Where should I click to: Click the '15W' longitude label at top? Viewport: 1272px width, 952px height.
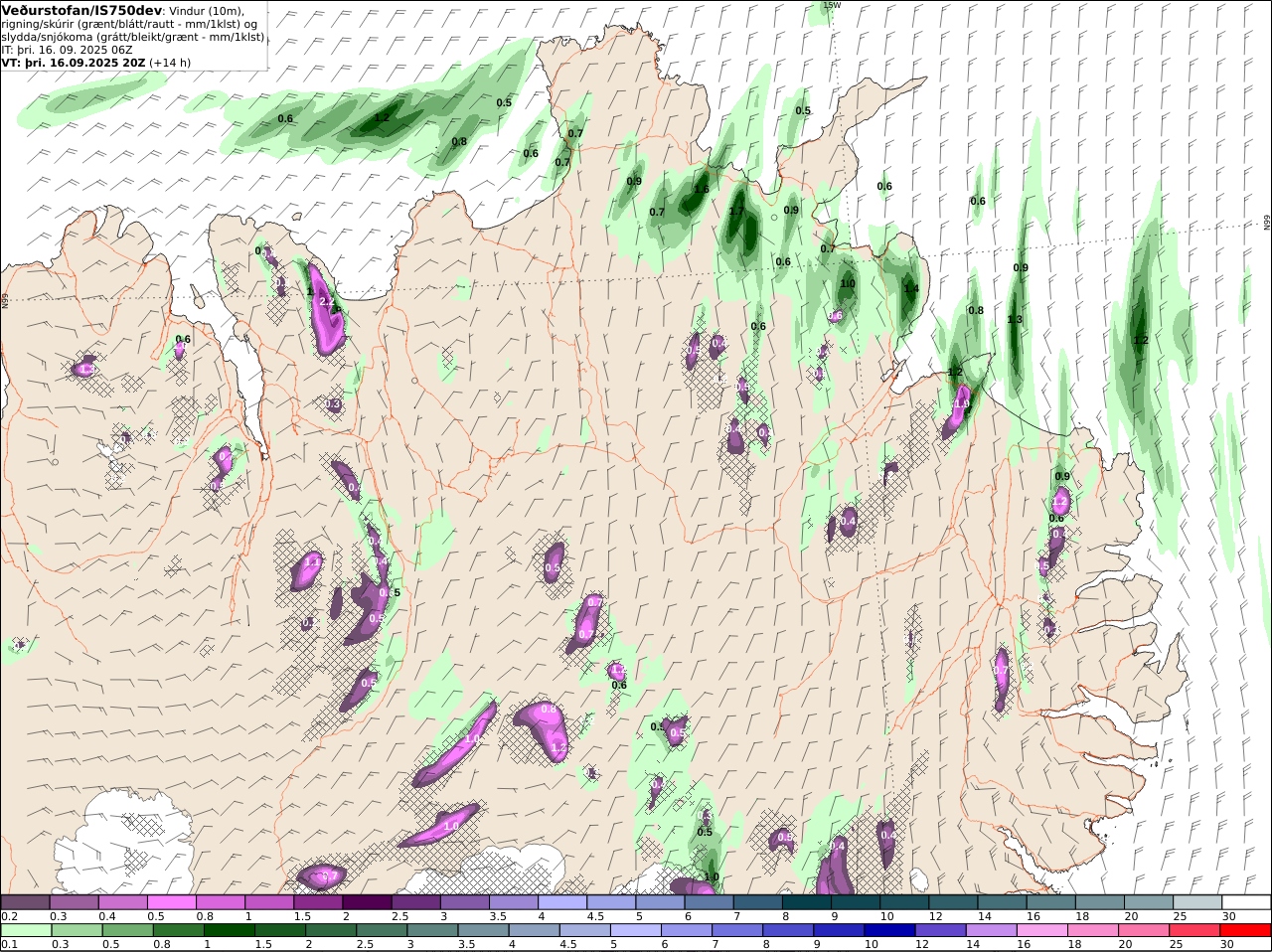(832, 5)
